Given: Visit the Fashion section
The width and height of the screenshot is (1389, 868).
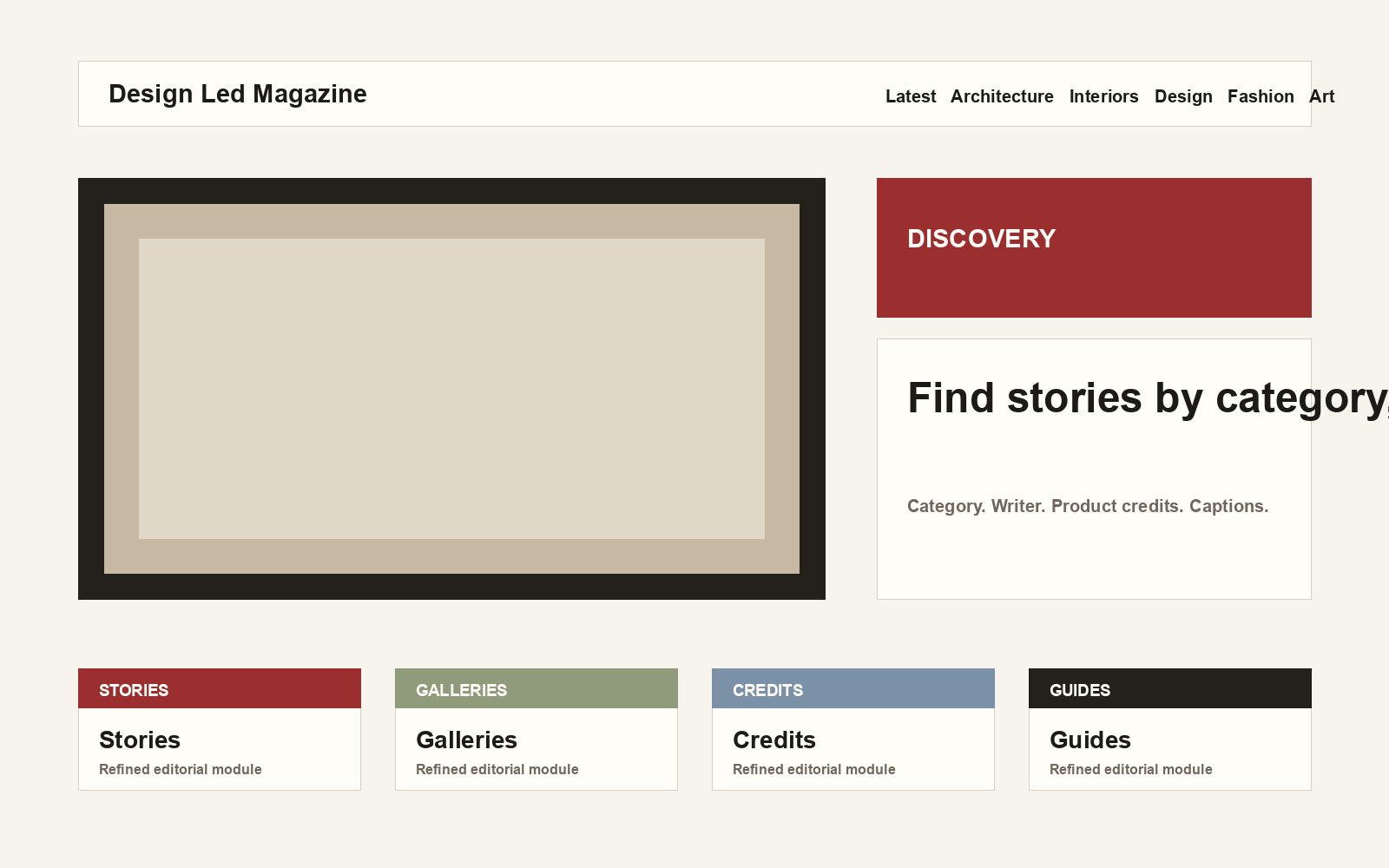Looking at the screenshot, I should pos(1261,96).
